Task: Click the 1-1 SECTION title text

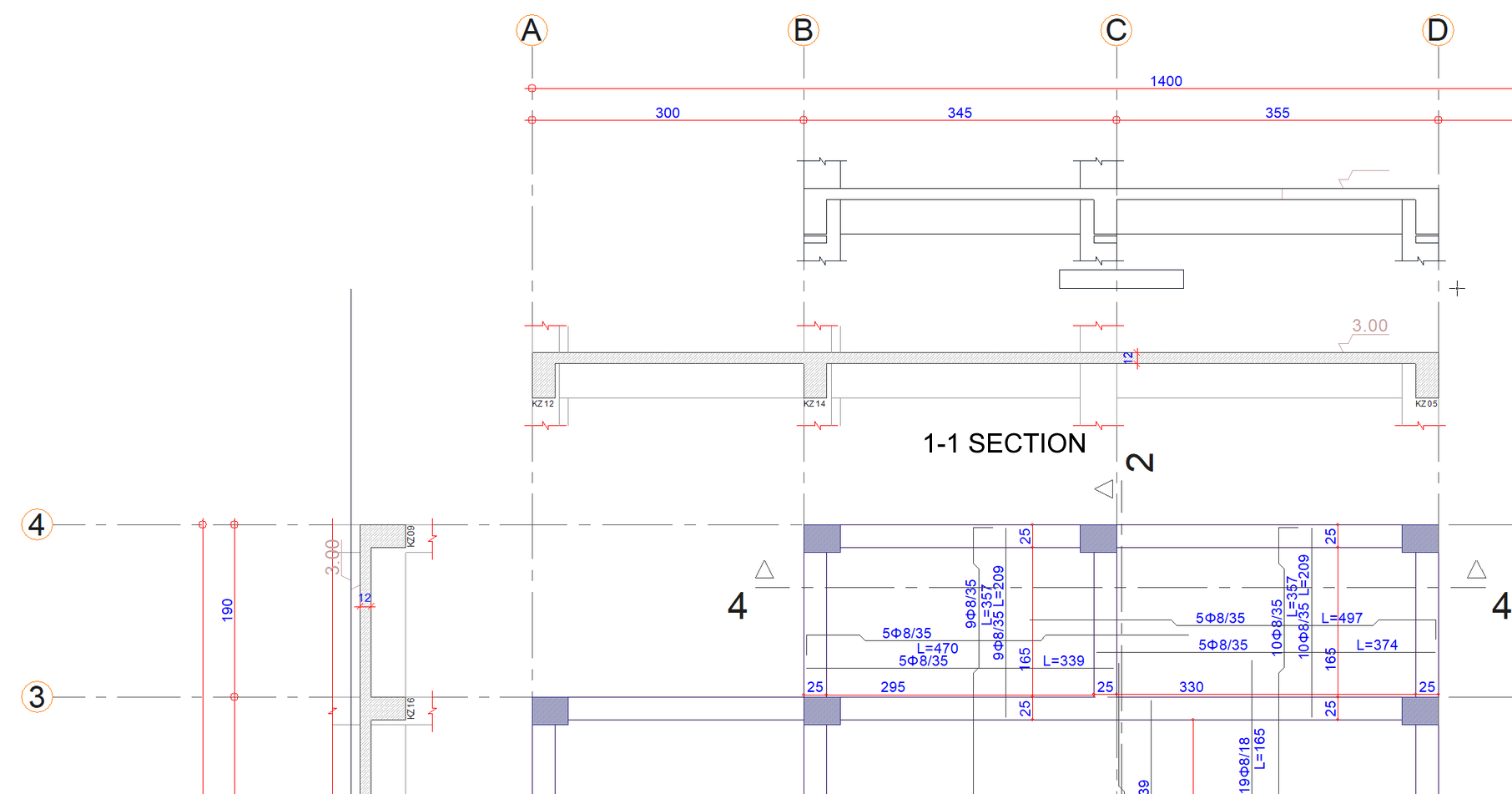Action: coord(1003,443)
